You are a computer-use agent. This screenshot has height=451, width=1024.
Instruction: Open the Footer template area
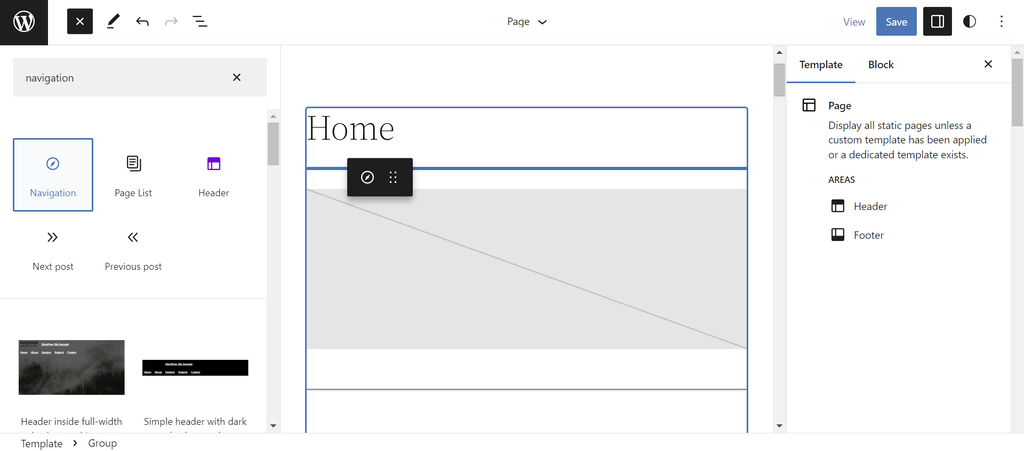pyautogui.click(x=868, y=235)
